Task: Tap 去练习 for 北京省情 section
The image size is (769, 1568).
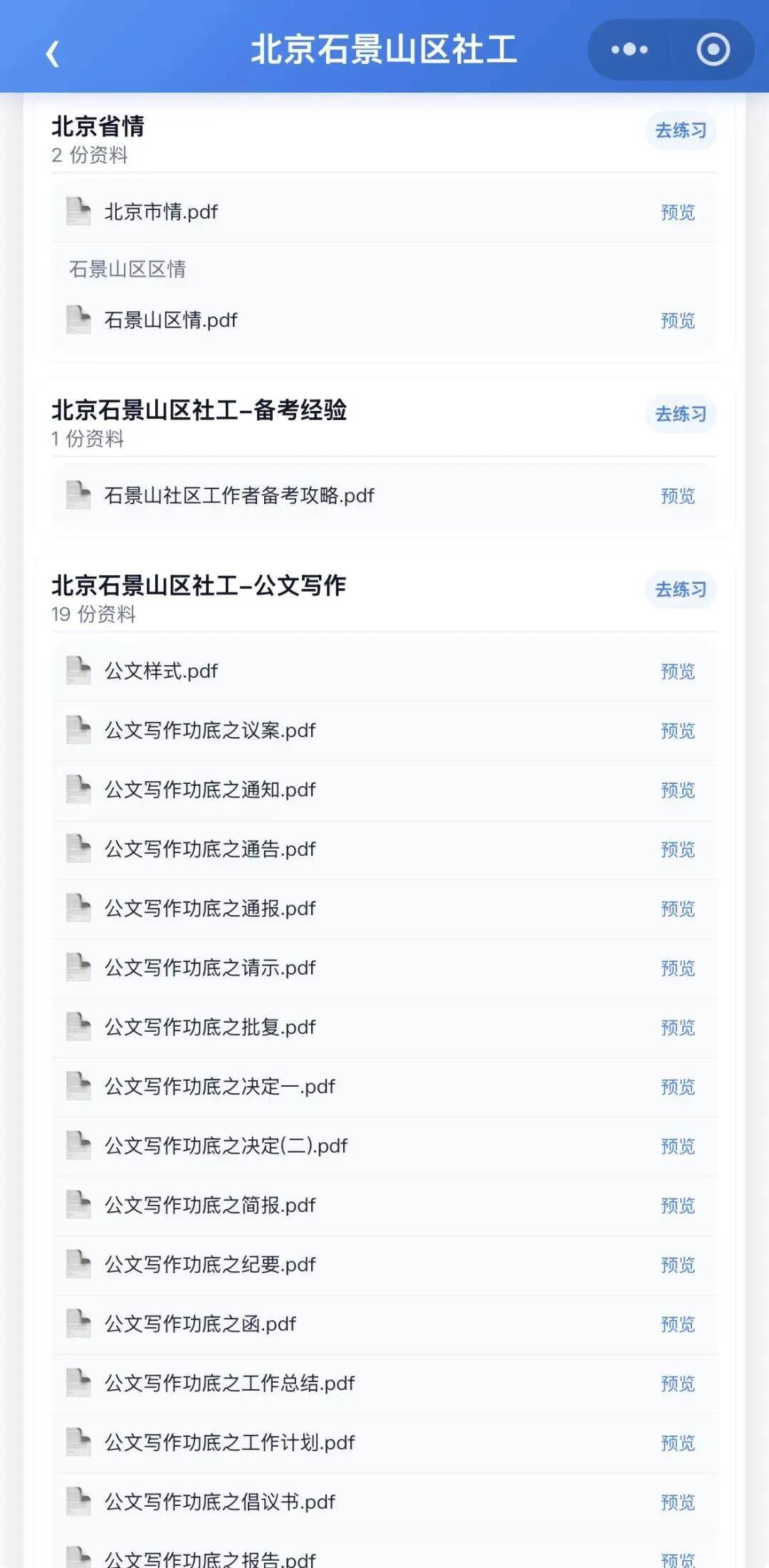Action: [x=681, y=130]
